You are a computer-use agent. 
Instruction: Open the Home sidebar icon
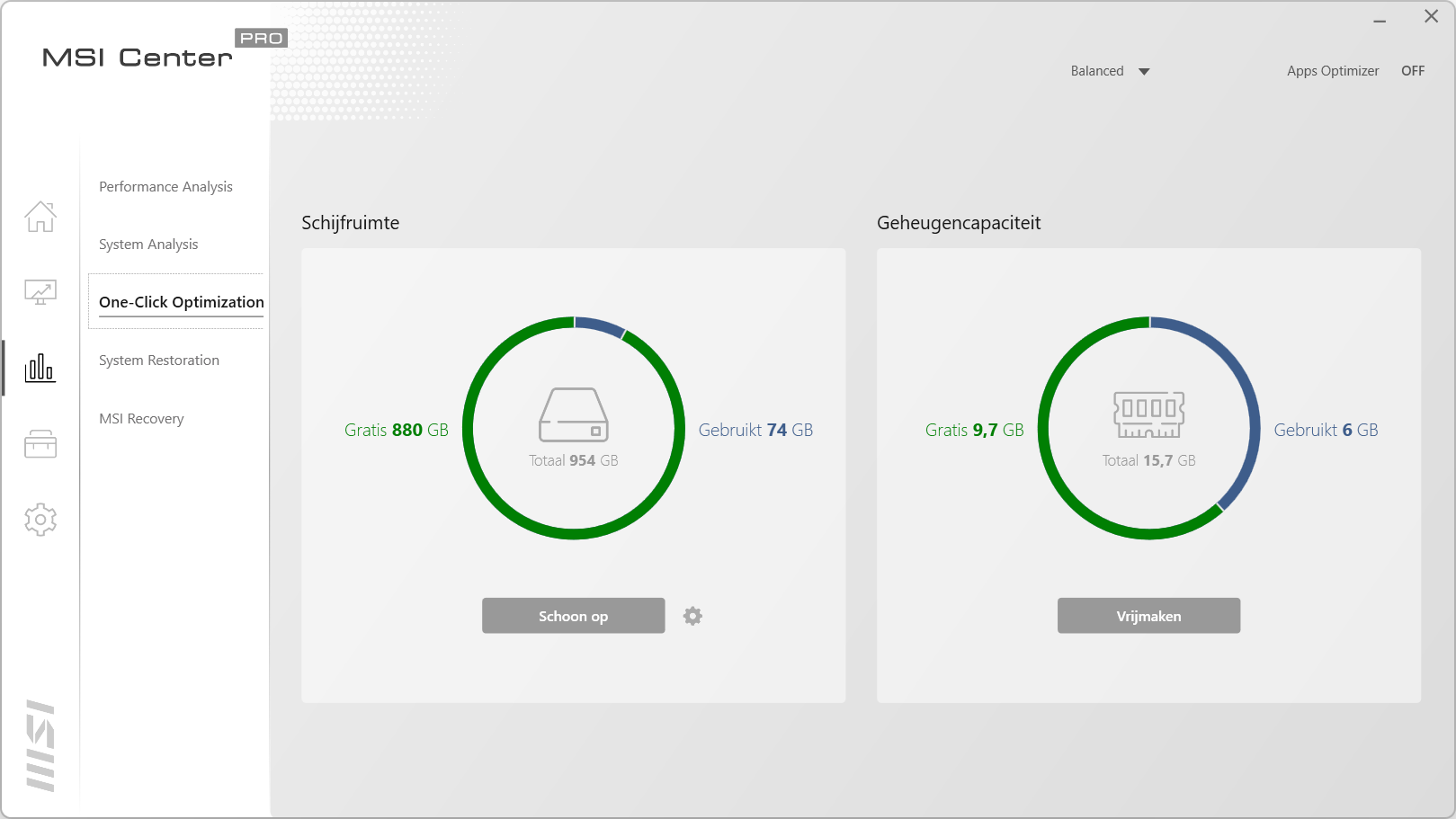tap(40, 217)
